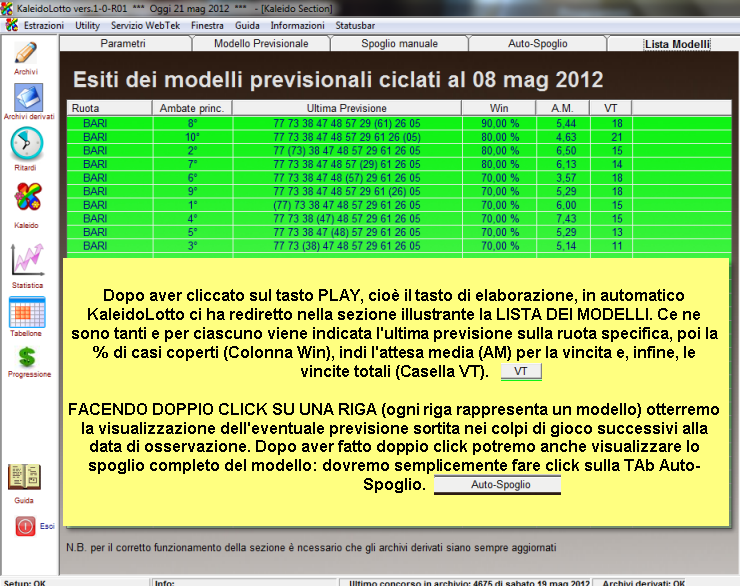740x586 pixels.
Task: Select BARI row with ambata 9°
Action: point(399,192)
